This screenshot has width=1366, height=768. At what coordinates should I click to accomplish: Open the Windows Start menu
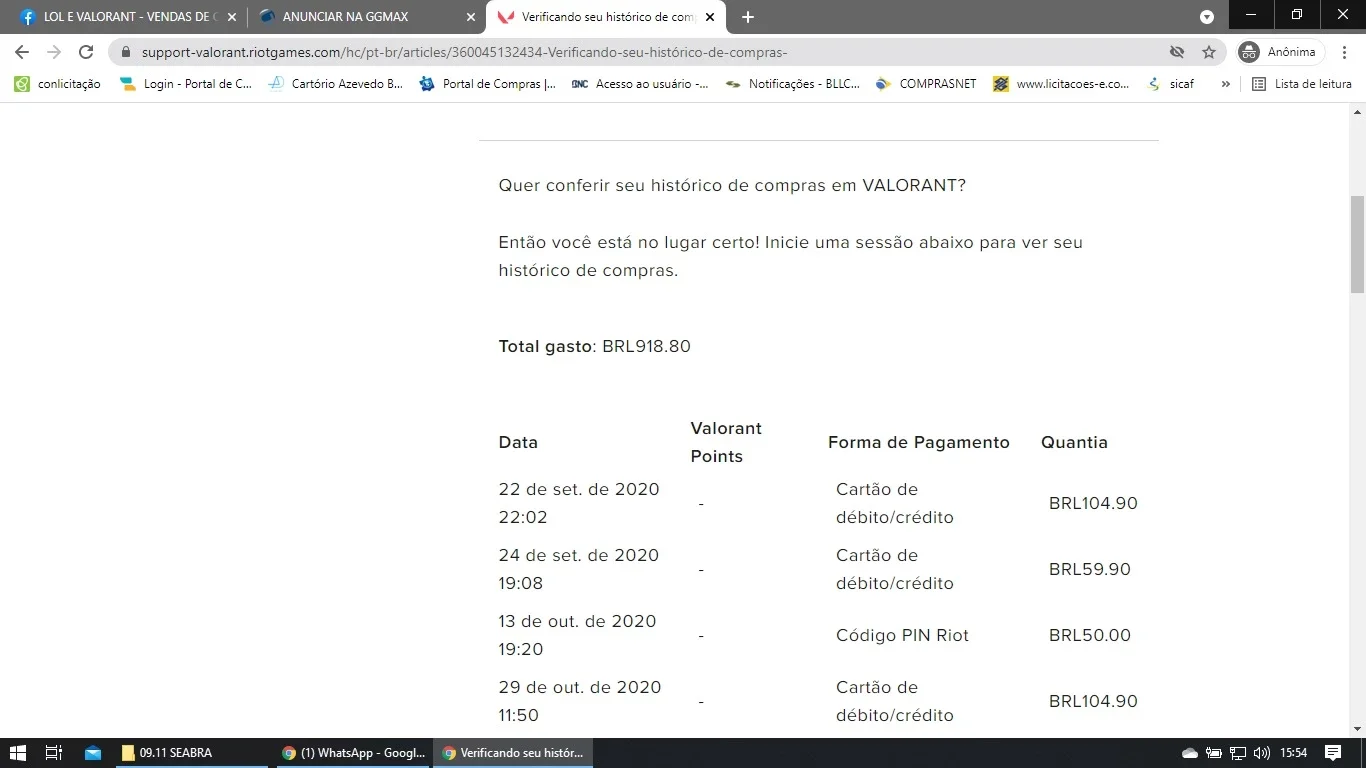[x=17, y=753]
